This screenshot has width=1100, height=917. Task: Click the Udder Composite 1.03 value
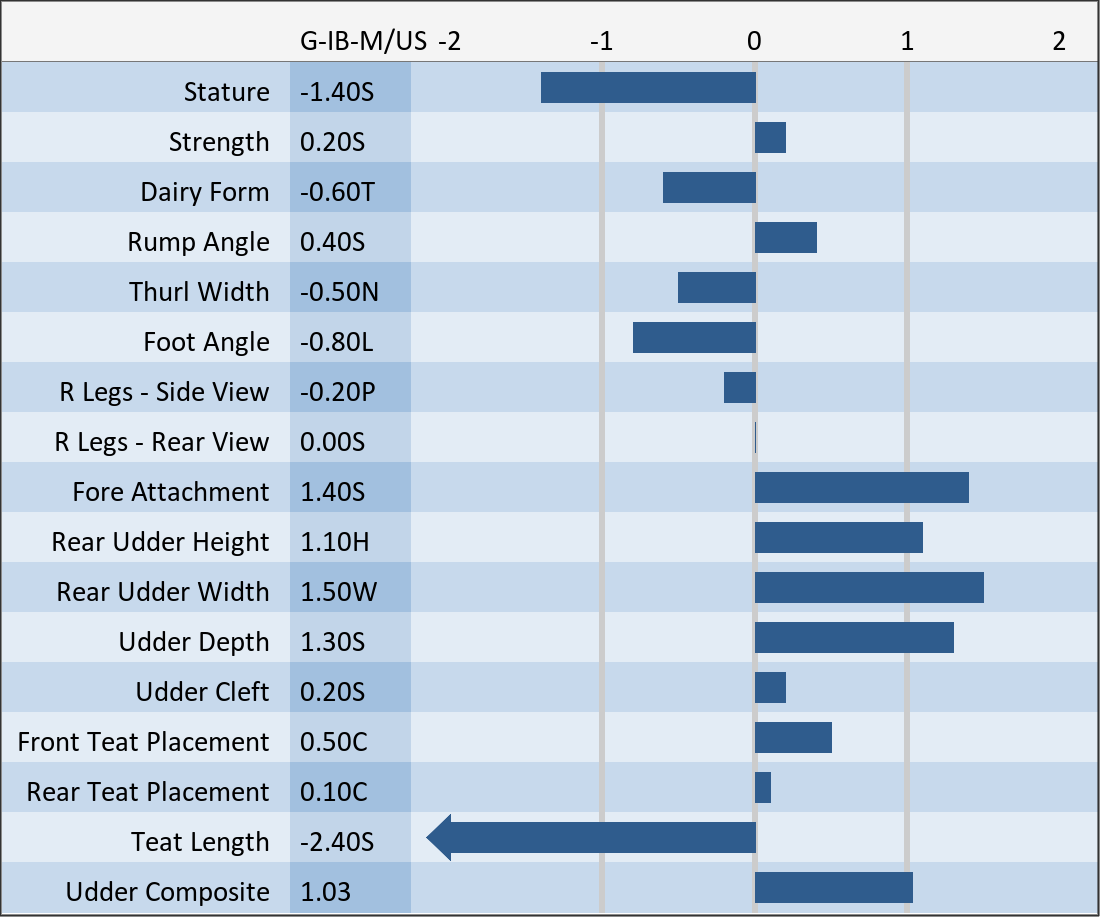pyautogui.click(x=326, y=892)
